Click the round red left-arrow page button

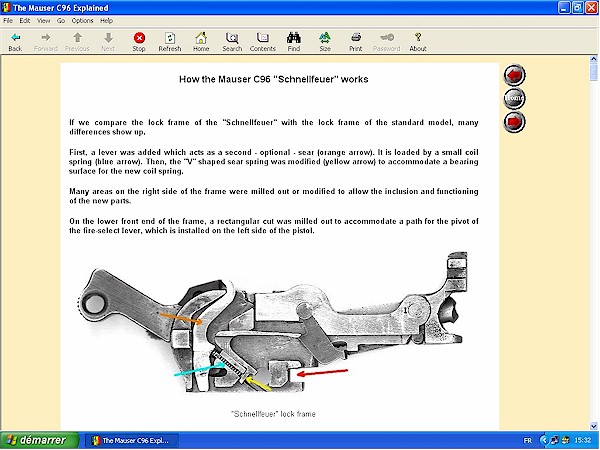pos(514,75)
